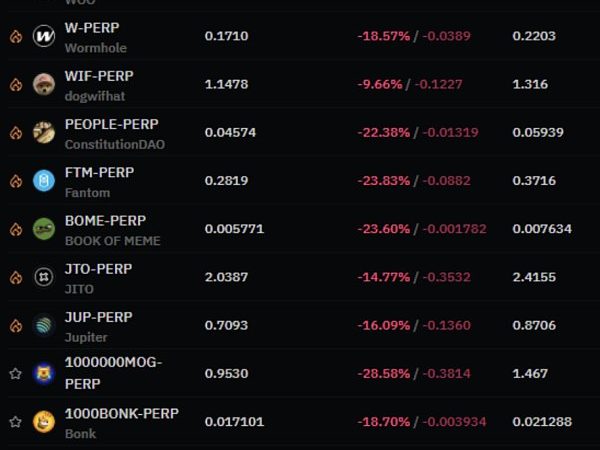Click WIF-PERP price change -9.66%
The image size is (600, 450).
380,84
